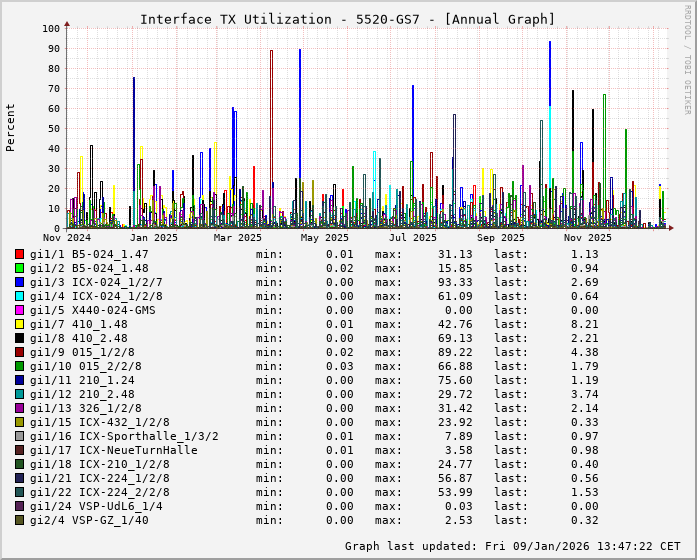Viewport: 697px width, 560px height.
Task: Click the Percent y-axis label
Action: tap(11, 128)
